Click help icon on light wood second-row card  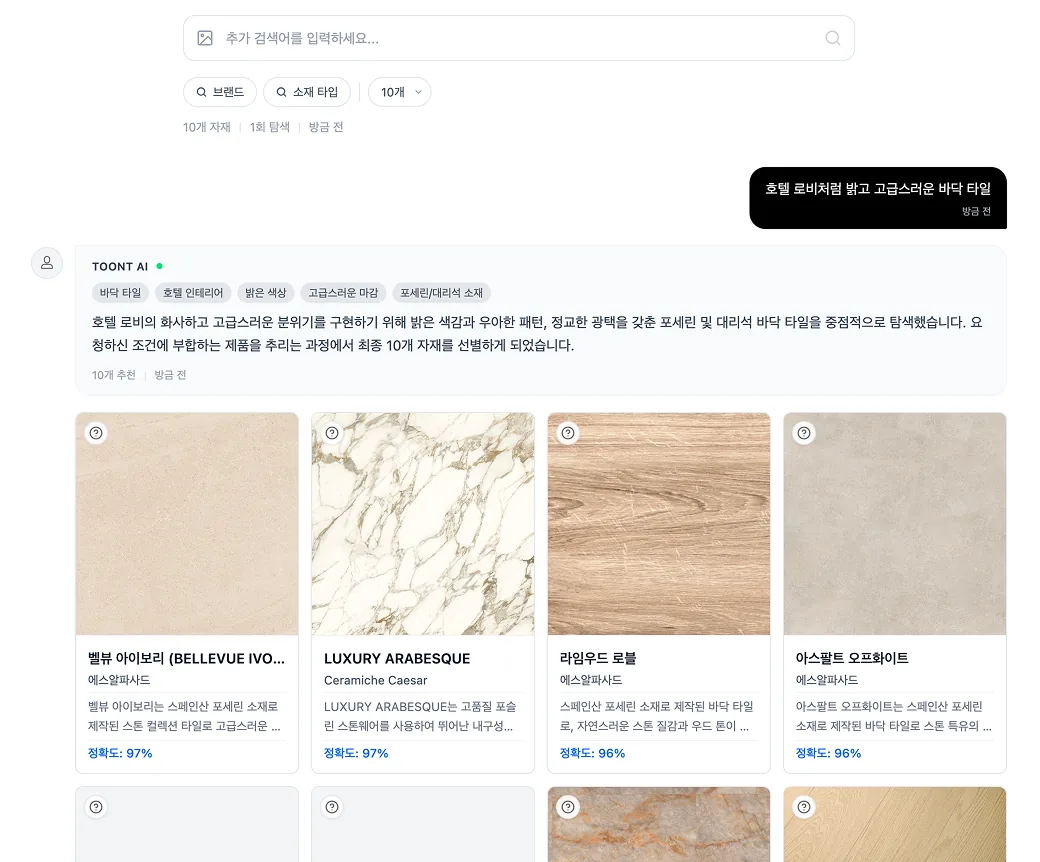[x=804, y=807]
